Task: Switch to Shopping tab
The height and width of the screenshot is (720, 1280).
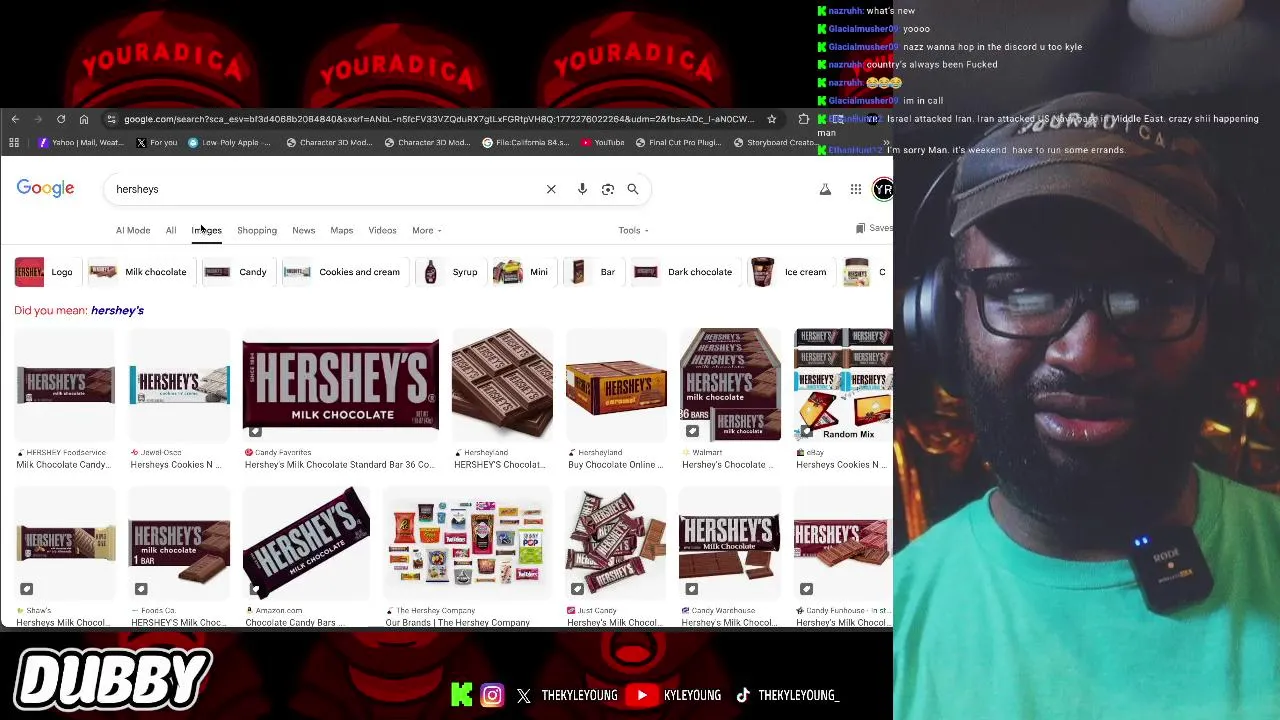Action: click(257, 230)
